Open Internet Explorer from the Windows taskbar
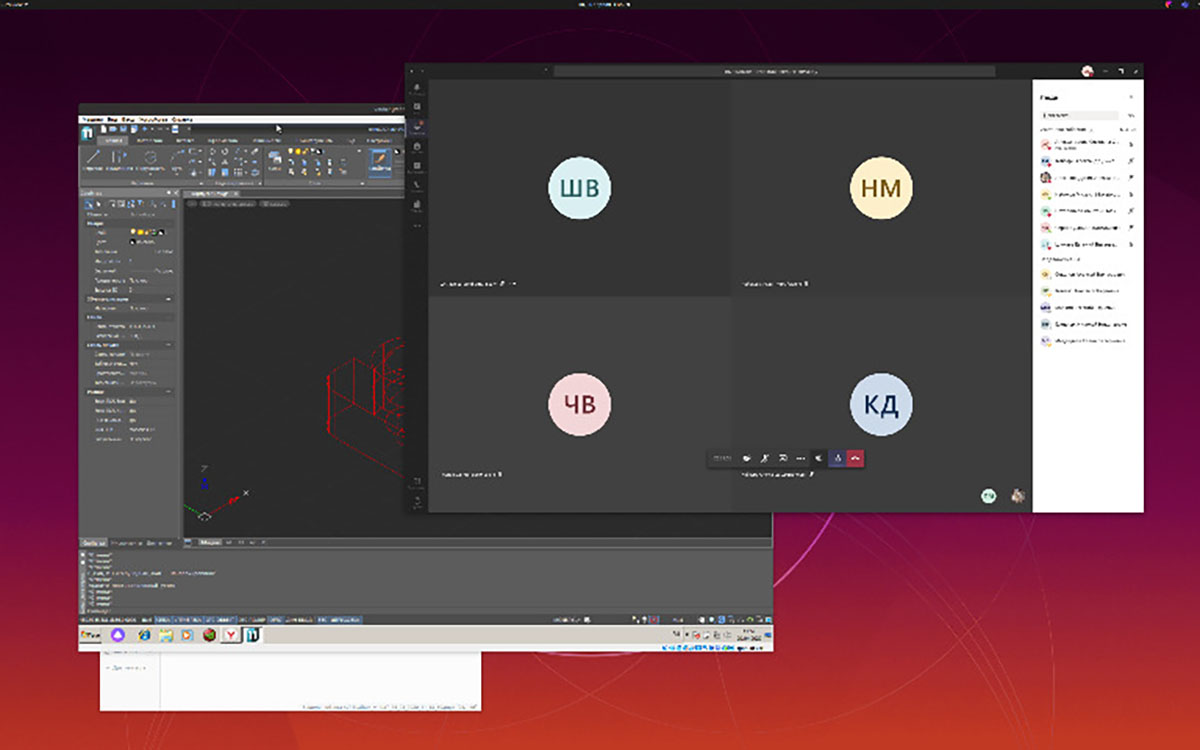Image resolution: width=1200 pixels, height=750 pixels. coord(144,635)
